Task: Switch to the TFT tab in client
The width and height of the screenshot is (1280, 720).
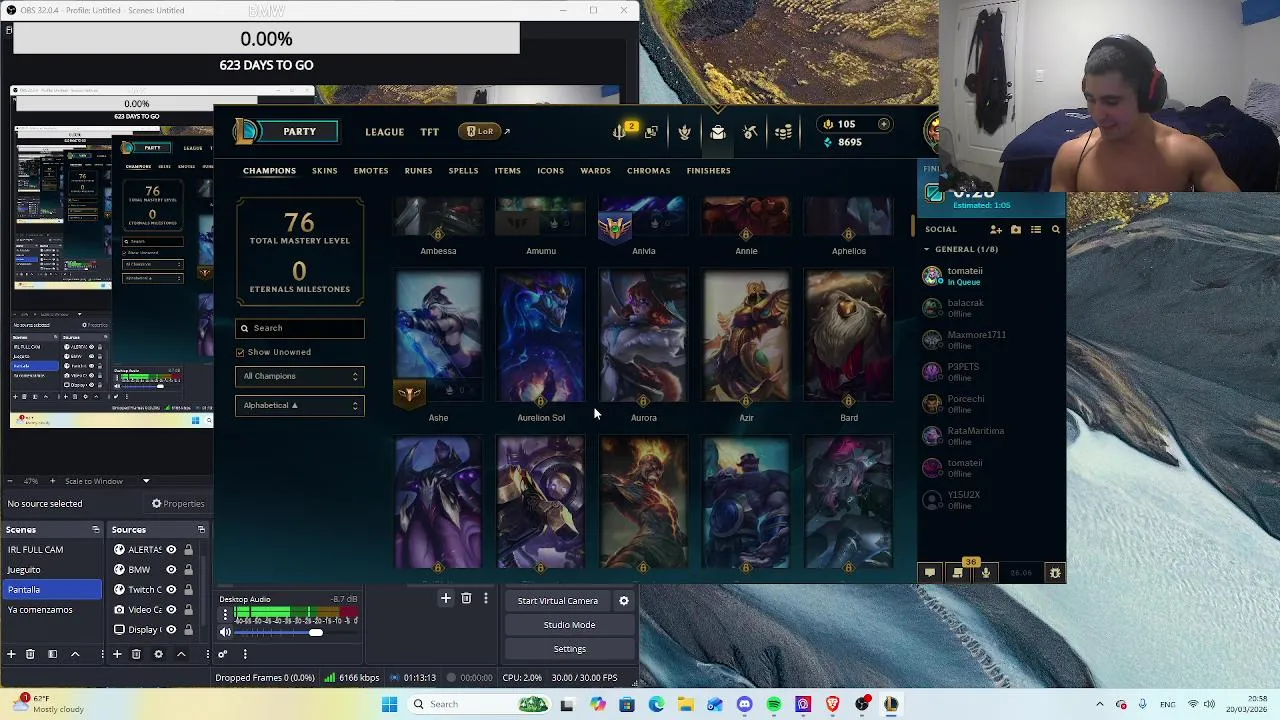Action: [429, 132]
